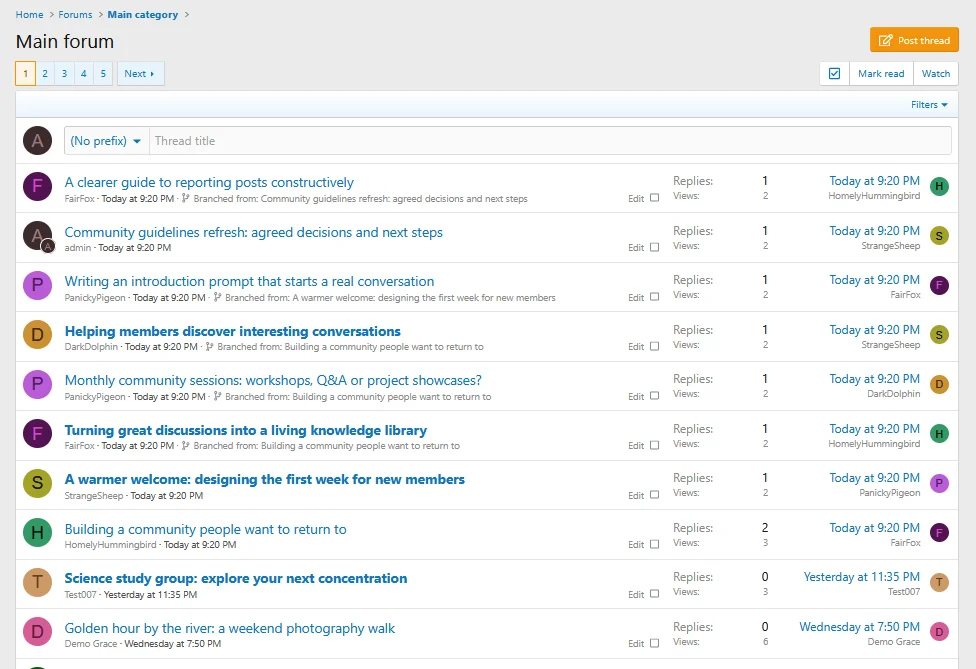Open thread Community guidelines refresh: agreed decisions

(253, 232)
